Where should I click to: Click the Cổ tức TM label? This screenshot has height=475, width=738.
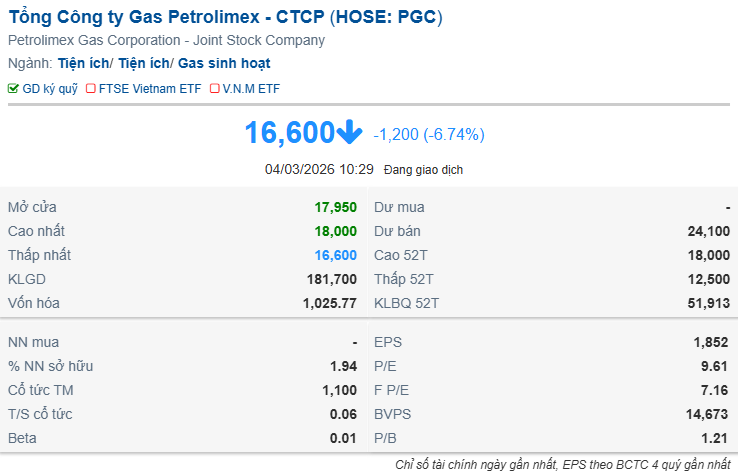[x=41, y=390]
